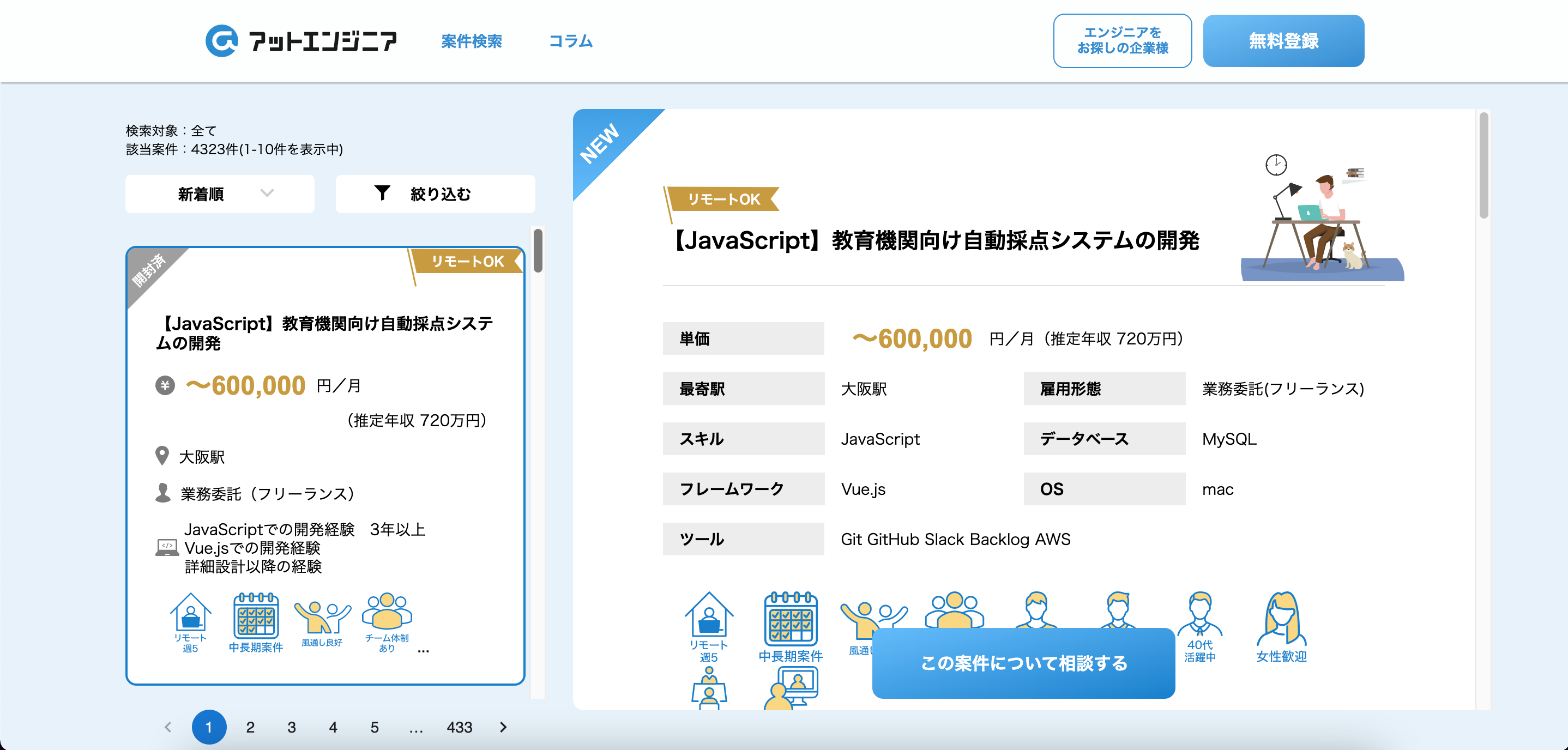
Task: Go to page 2 of results
Action: tap(250, 727)
